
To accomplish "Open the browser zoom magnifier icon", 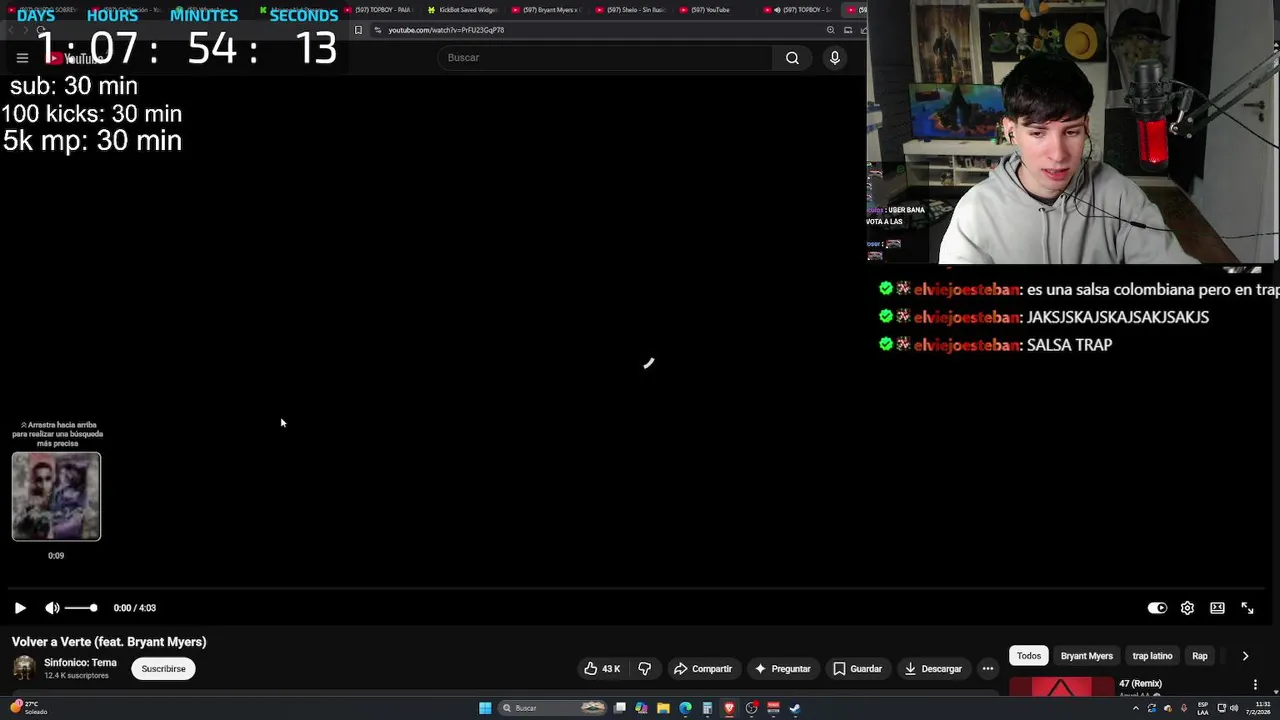I will [x=831, y=30].
